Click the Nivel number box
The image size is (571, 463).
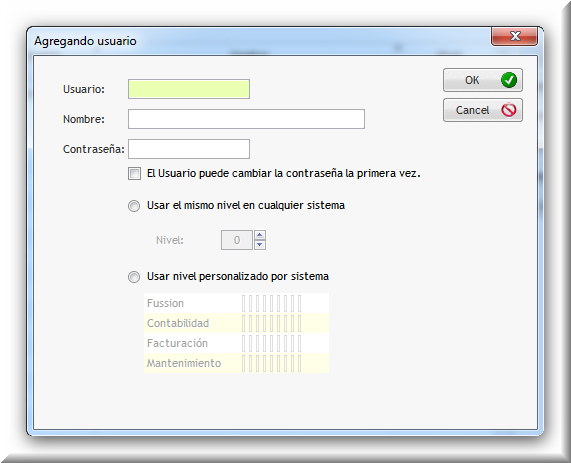click(237, 240)
